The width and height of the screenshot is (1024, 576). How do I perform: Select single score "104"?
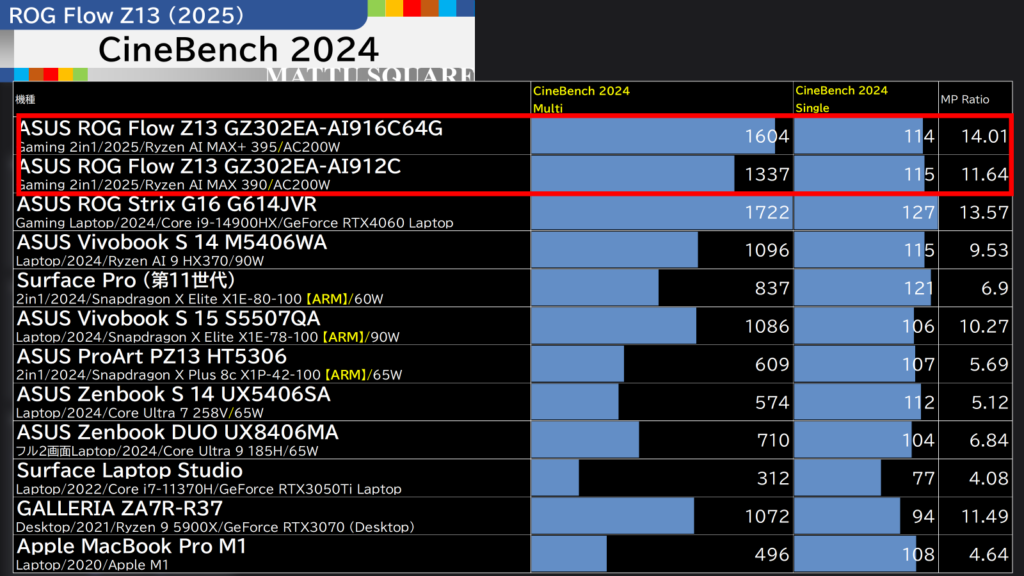point(919,440)
